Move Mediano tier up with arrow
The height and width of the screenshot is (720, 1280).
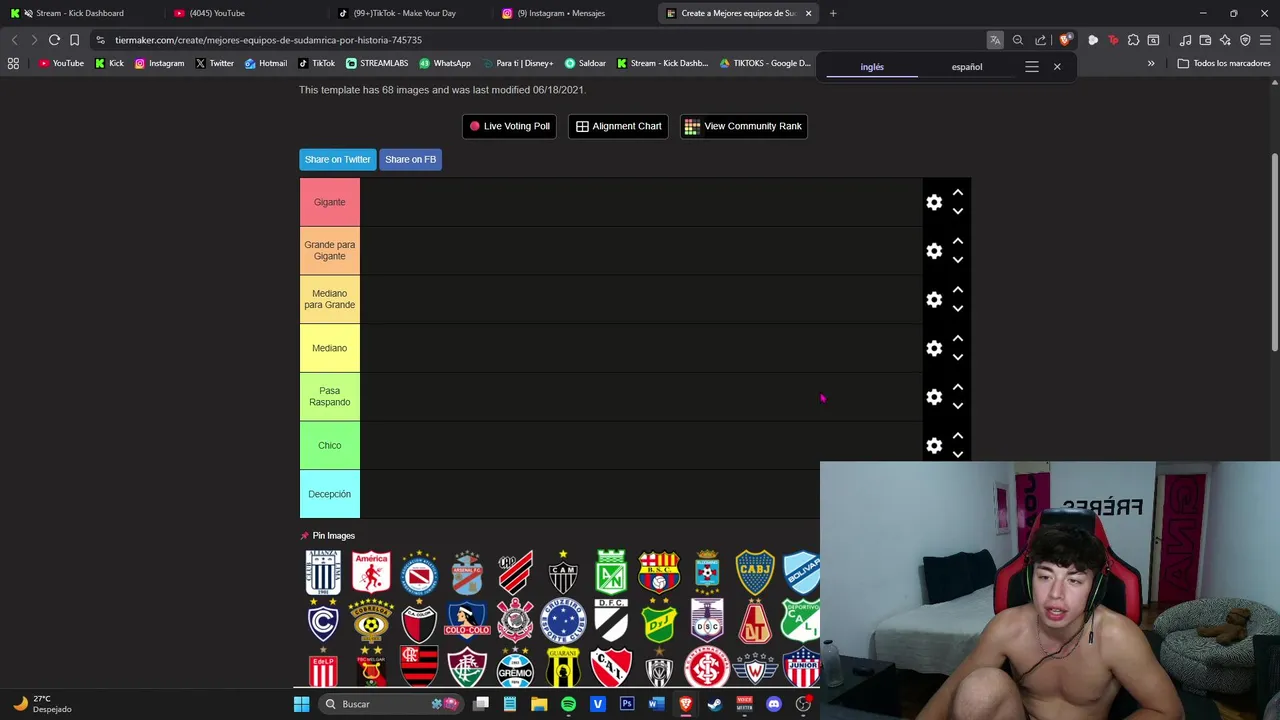point(958,338)
